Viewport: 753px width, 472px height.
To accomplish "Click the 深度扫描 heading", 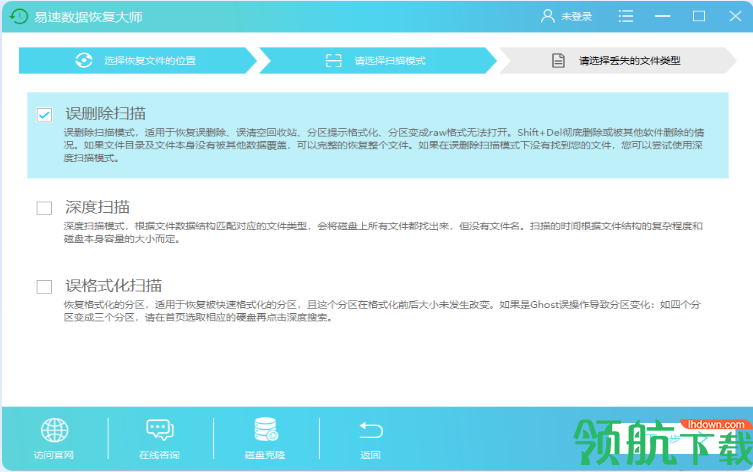I will 97,207.
